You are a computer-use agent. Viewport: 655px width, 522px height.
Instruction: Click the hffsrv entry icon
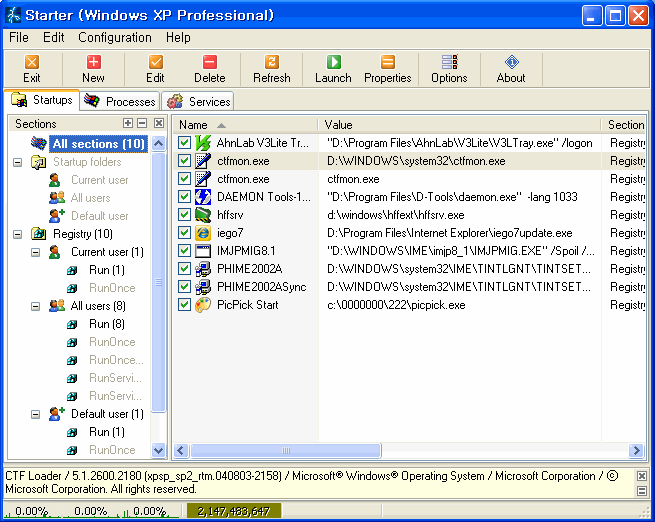click(203, 215)
